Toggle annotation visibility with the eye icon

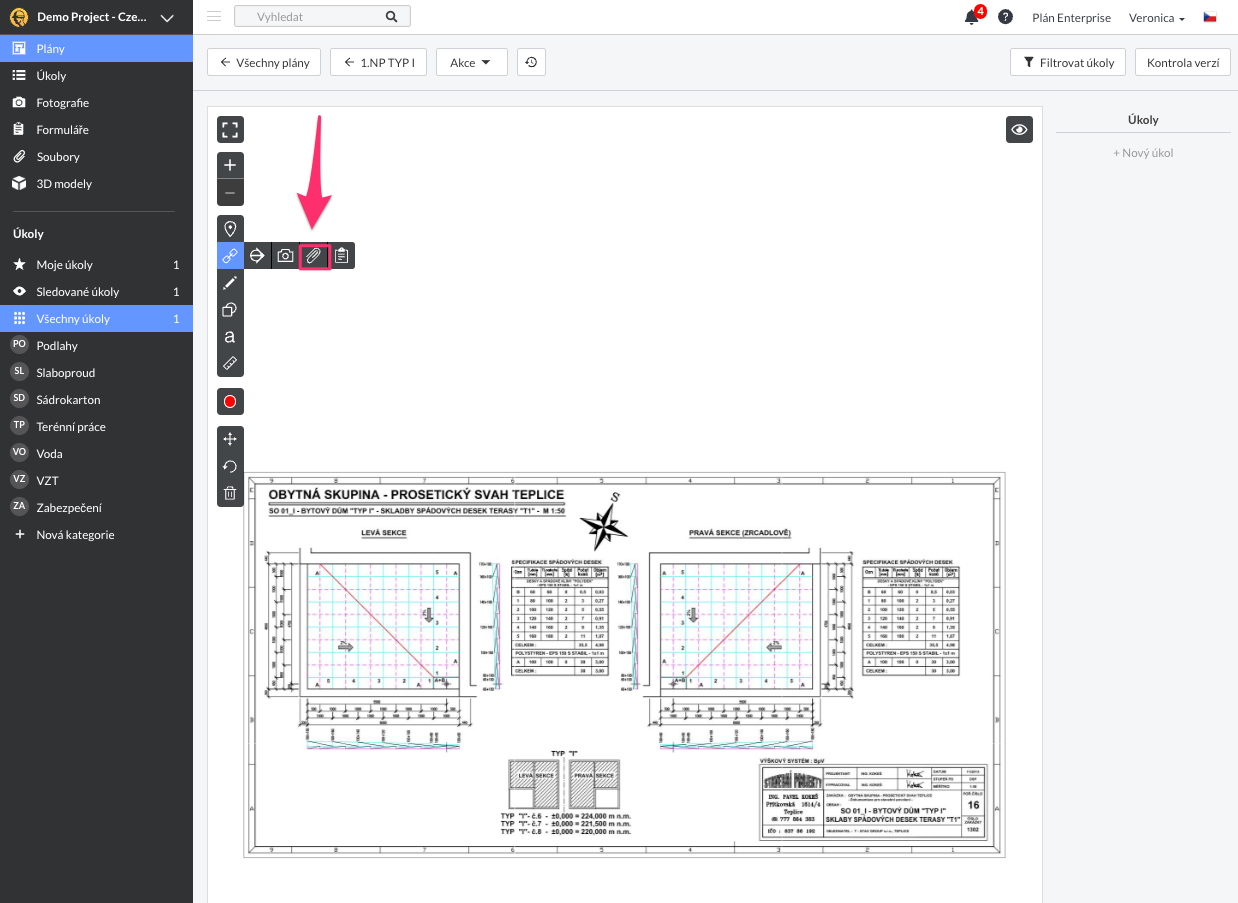click(x=1019, y=130)
